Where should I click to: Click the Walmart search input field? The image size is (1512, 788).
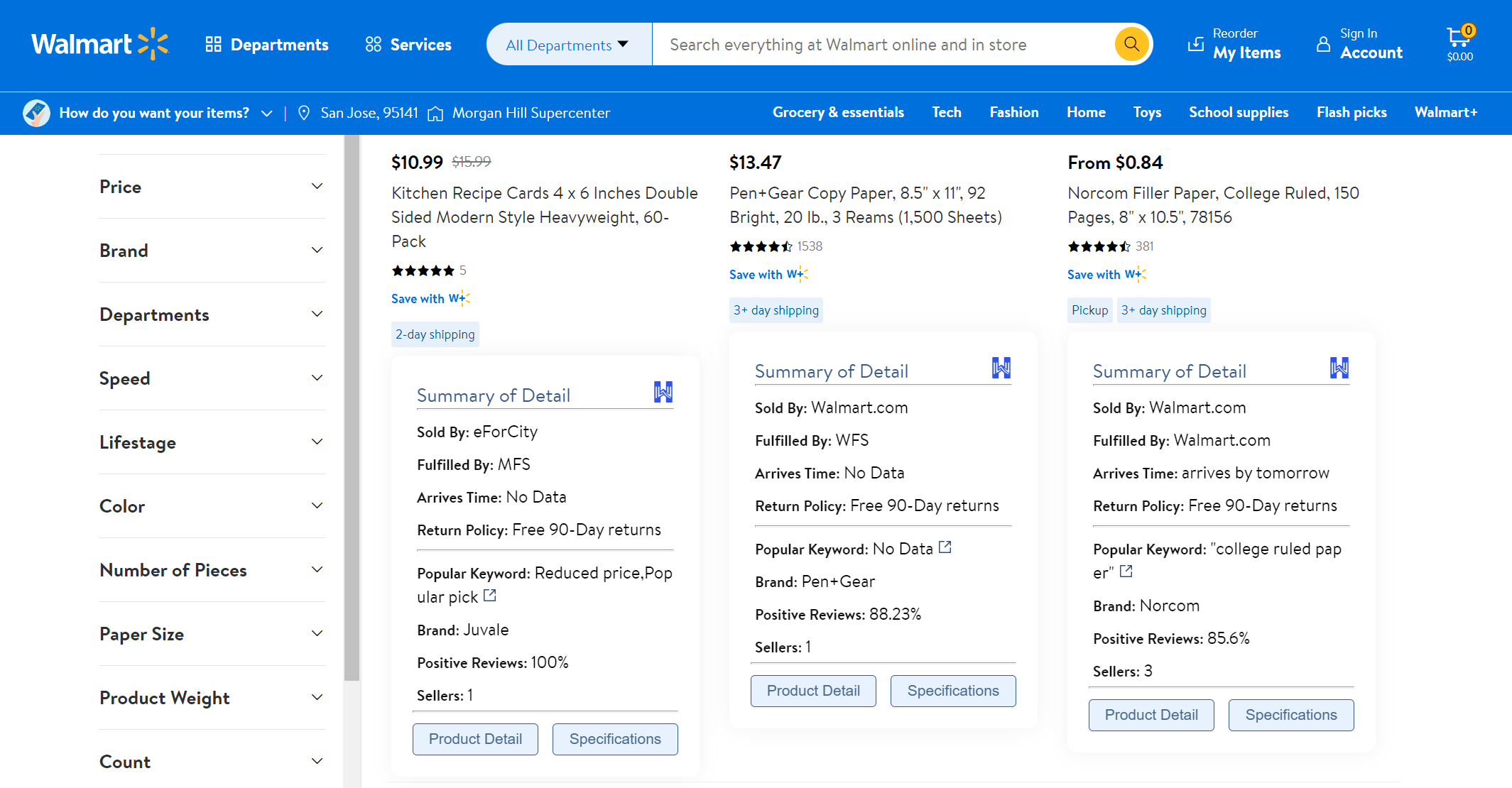pyautogui.click(x=883, y=45)
